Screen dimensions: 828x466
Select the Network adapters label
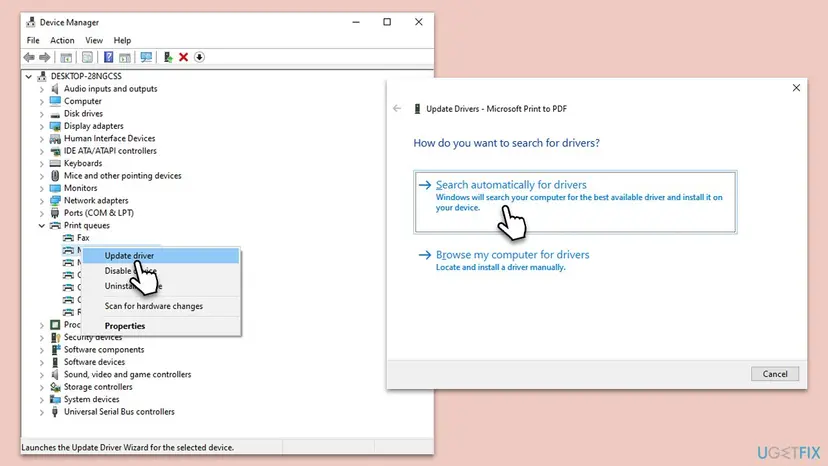click(x=96, y=201)
